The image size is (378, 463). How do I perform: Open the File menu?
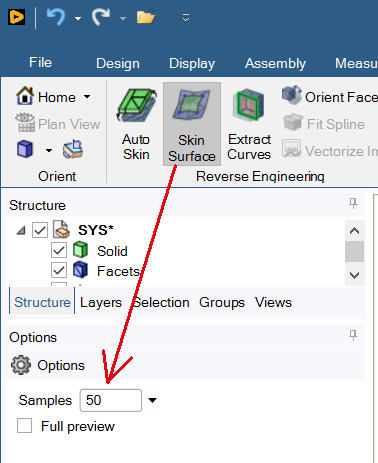(40, 62)
